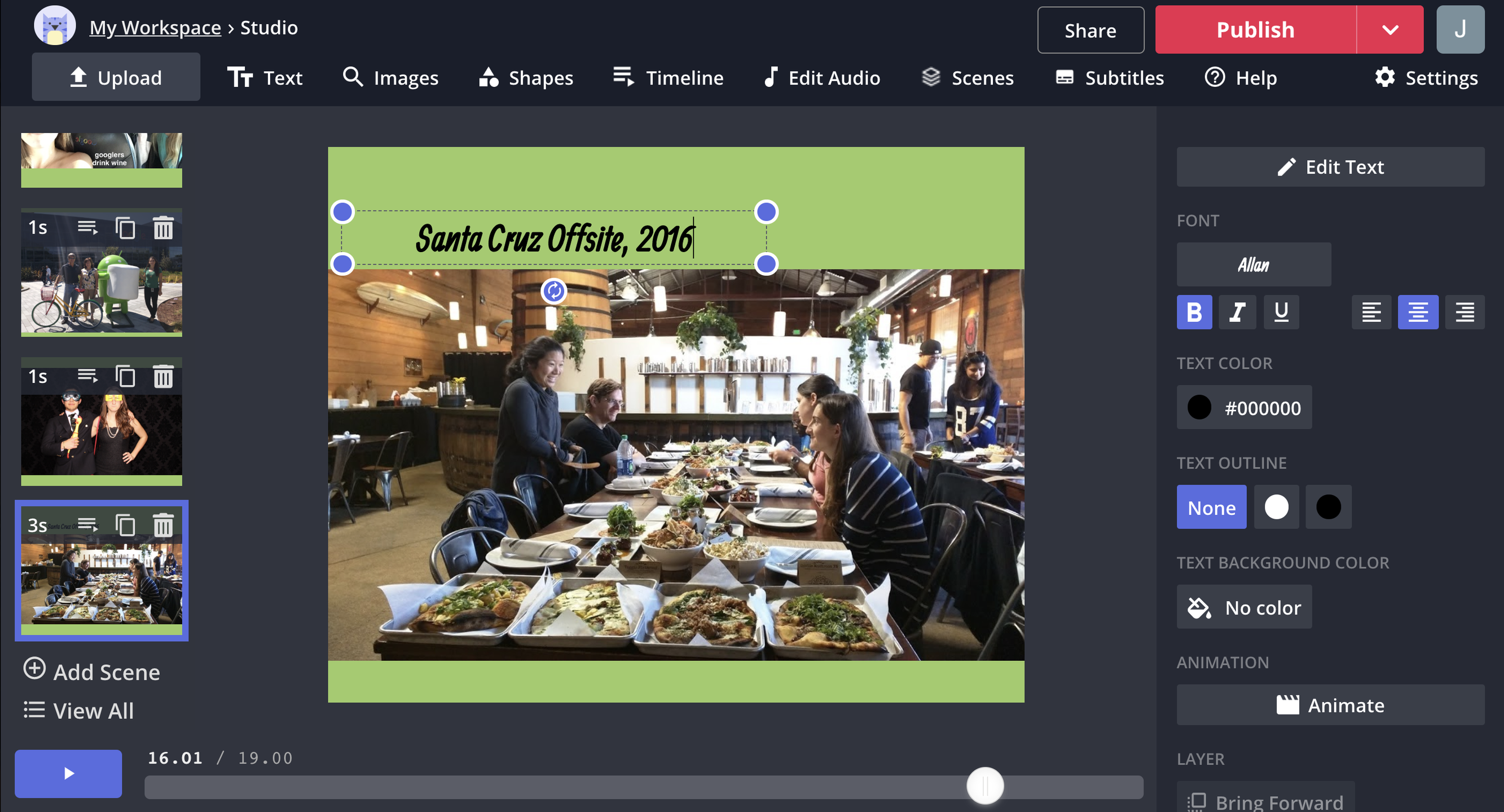Open the Edit Audio panel
Screen dimensions: 1504x812
point(820,77)
